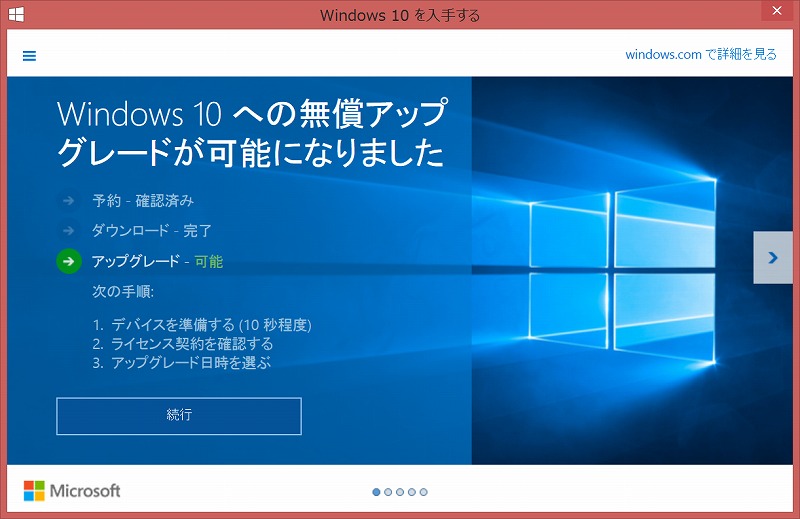Click the 予約 - 確認済み status text
Image resolution: width=800 pixels, height=519 pixels.
coord(143,201)
